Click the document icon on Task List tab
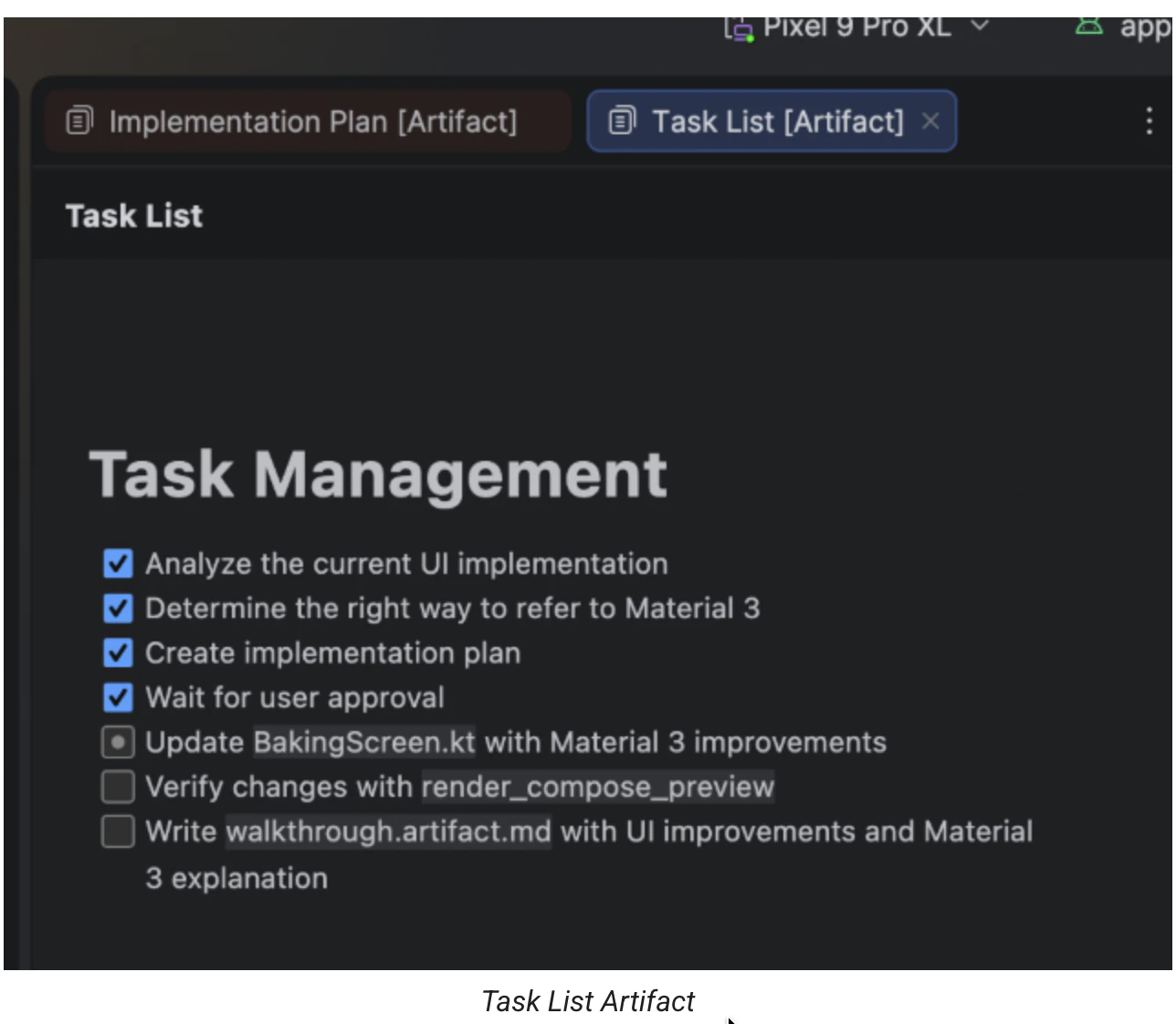 622,120
